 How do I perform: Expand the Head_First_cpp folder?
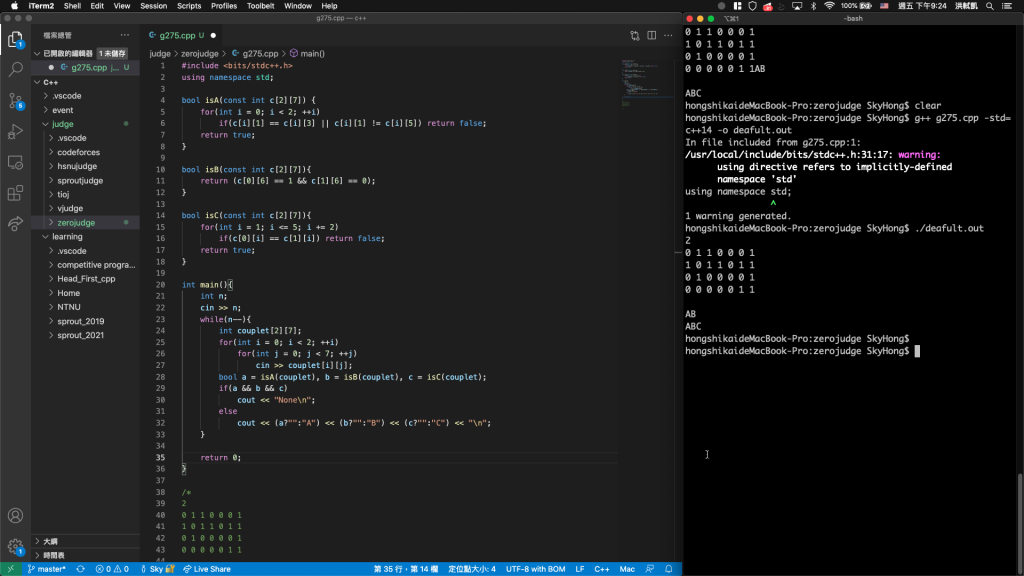(52, 279)
